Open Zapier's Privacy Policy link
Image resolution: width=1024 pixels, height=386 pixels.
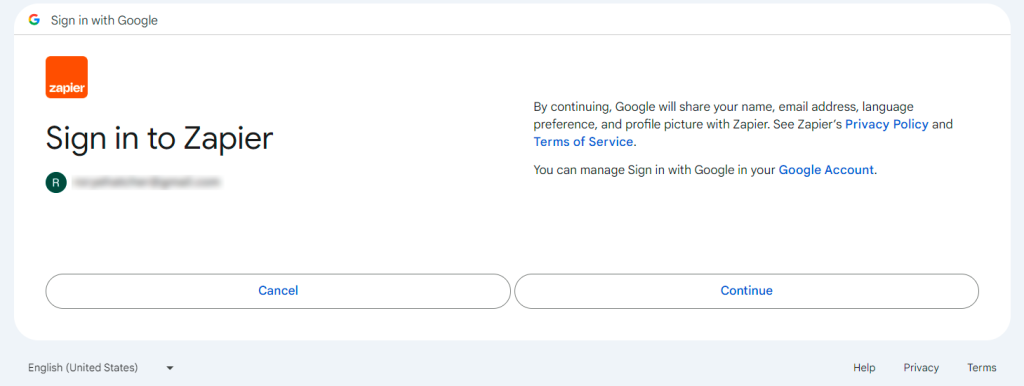[x=887, y=124]
